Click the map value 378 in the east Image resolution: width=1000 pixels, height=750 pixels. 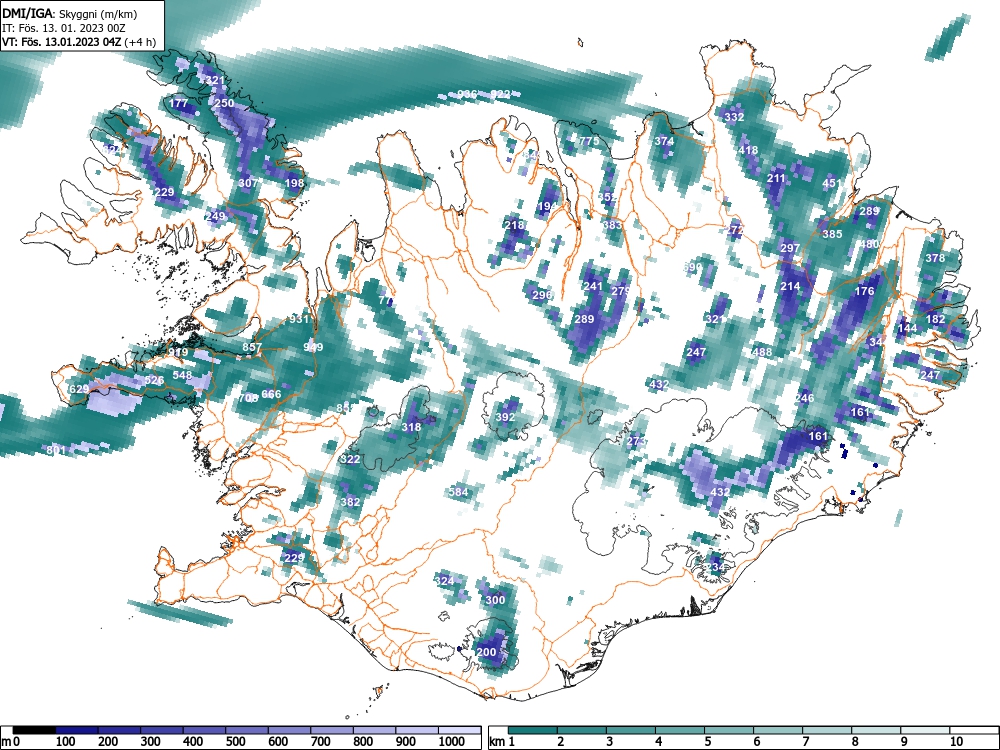pyautogui.click(x=936, y=258)
